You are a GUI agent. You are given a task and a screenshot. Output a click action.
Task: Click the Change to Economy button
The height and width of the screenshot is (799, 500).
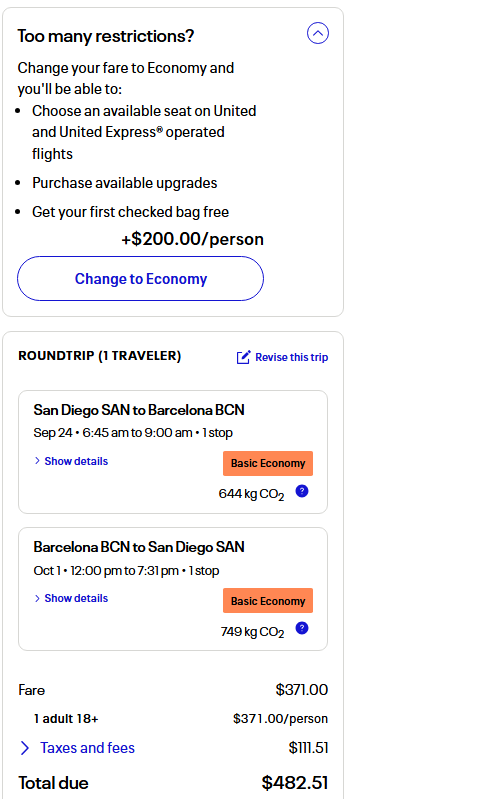tap(140, 279)
